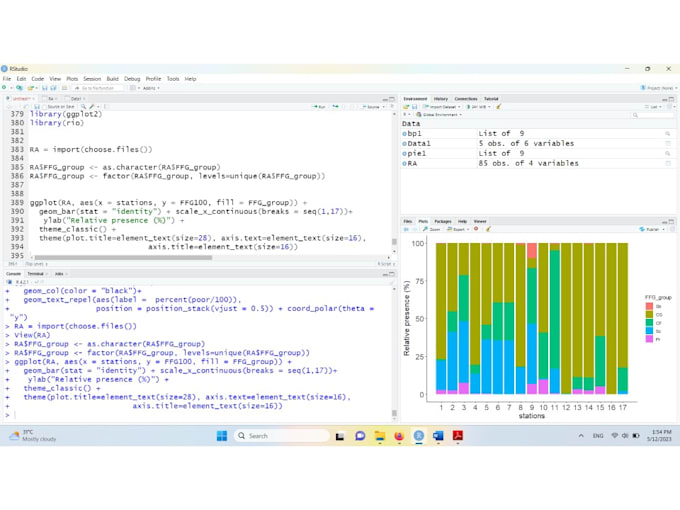Maximize the Environment pane
This screenshot has height=510, width=680.
coord(672,99)
